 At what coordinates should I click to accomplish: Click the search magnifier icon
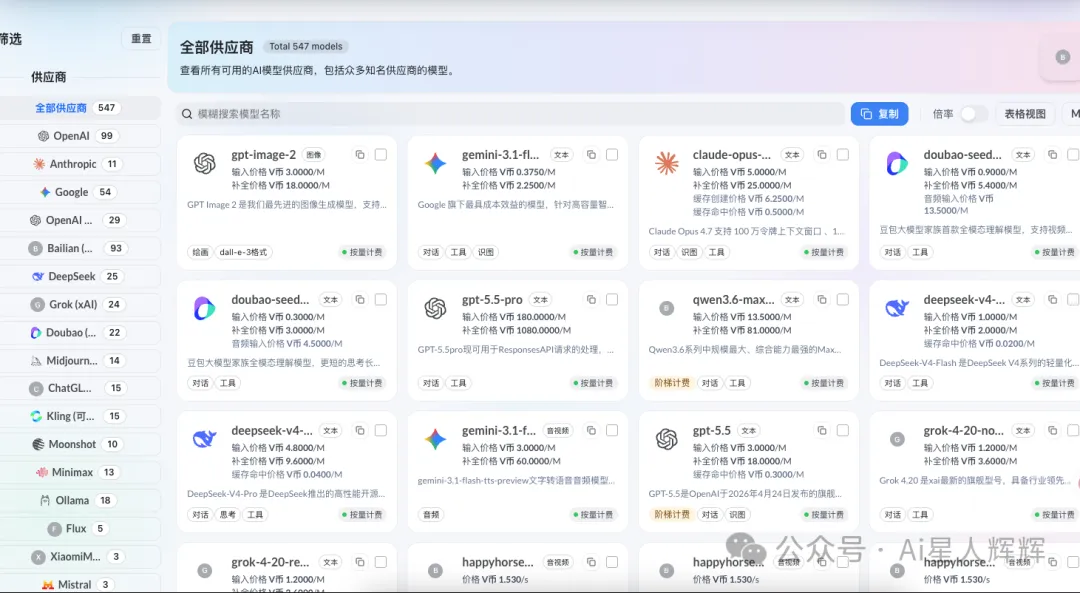187,114
